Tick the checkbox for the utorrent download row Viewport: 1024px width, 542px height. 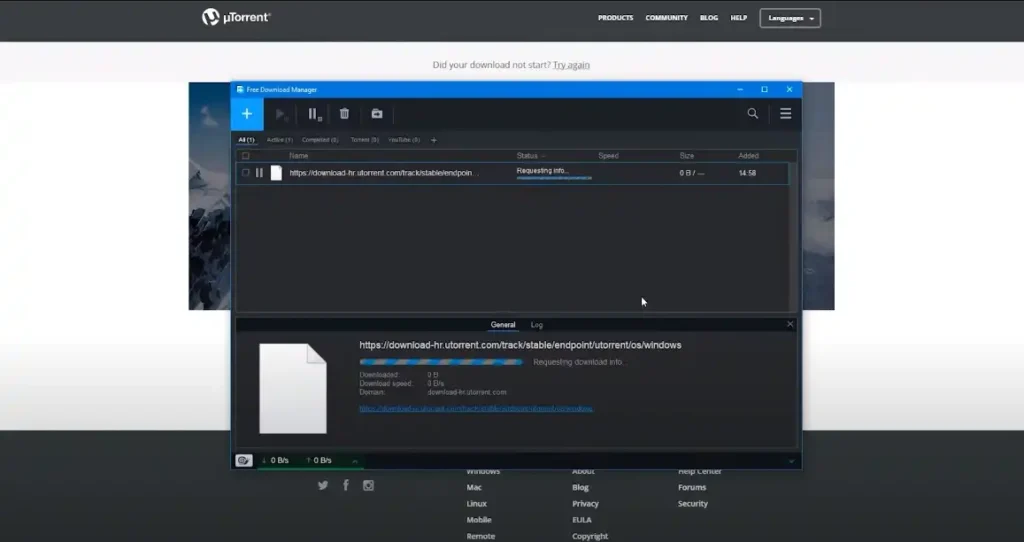(246, 173)
